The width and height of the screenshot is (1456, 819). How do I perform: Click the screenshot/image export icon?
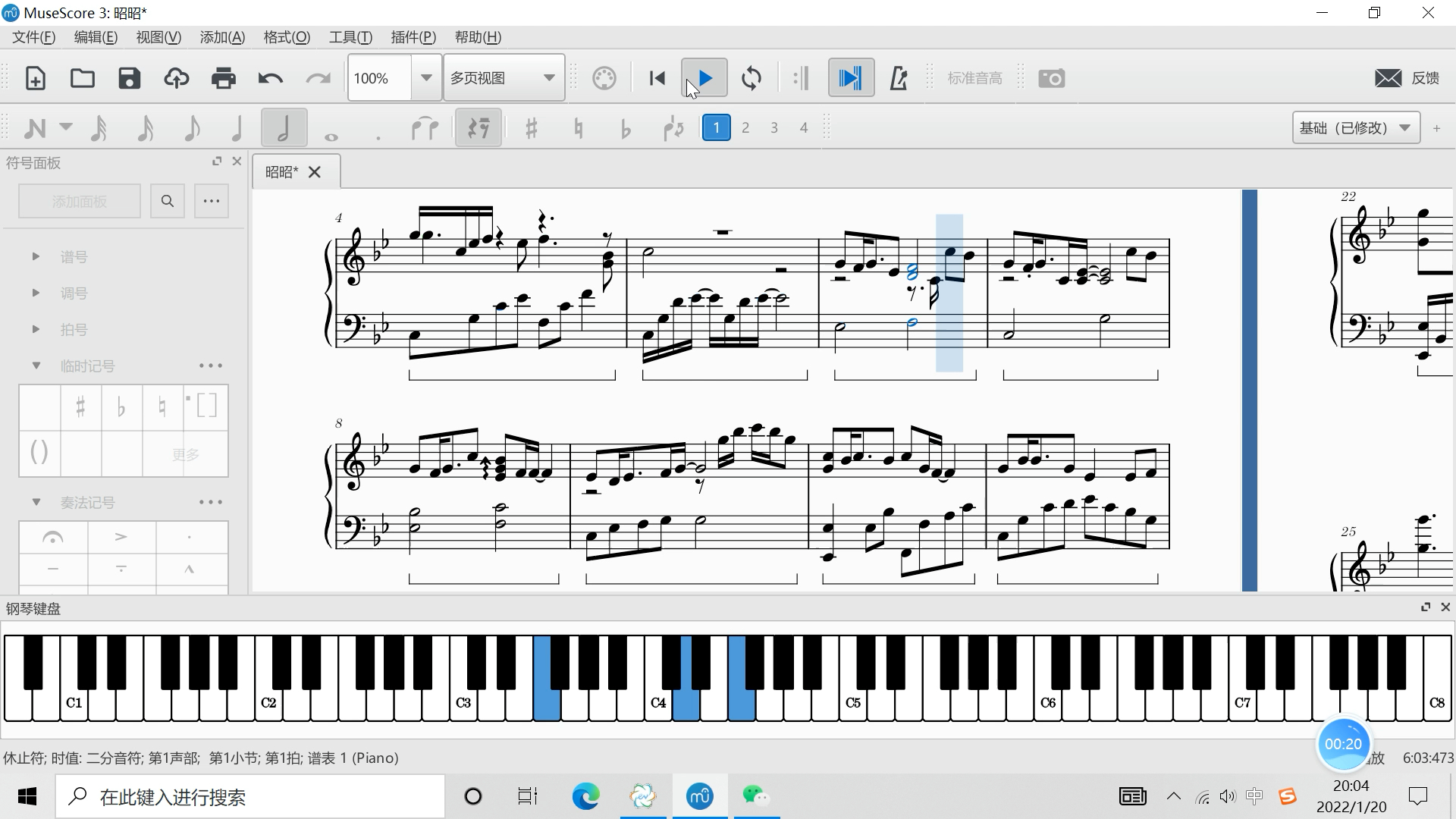(x=1051, y=77)
